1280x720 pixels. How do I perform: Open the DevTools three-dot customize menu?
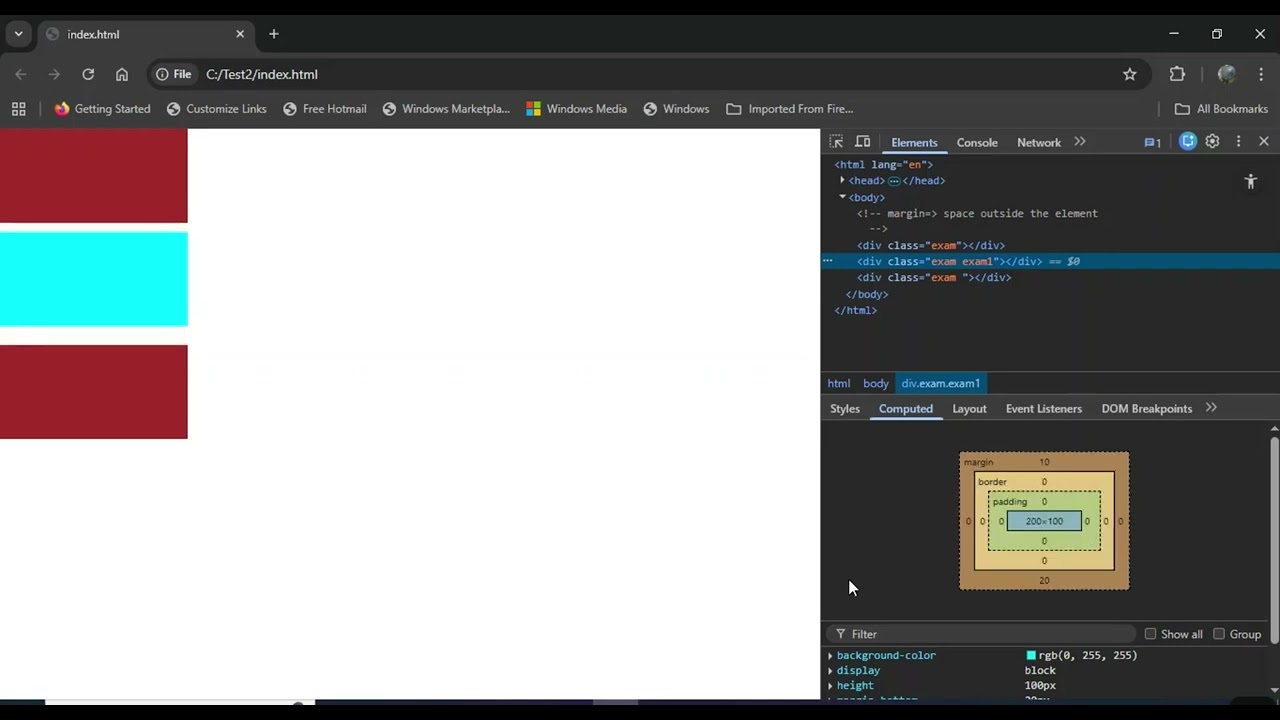(1238, 142)
